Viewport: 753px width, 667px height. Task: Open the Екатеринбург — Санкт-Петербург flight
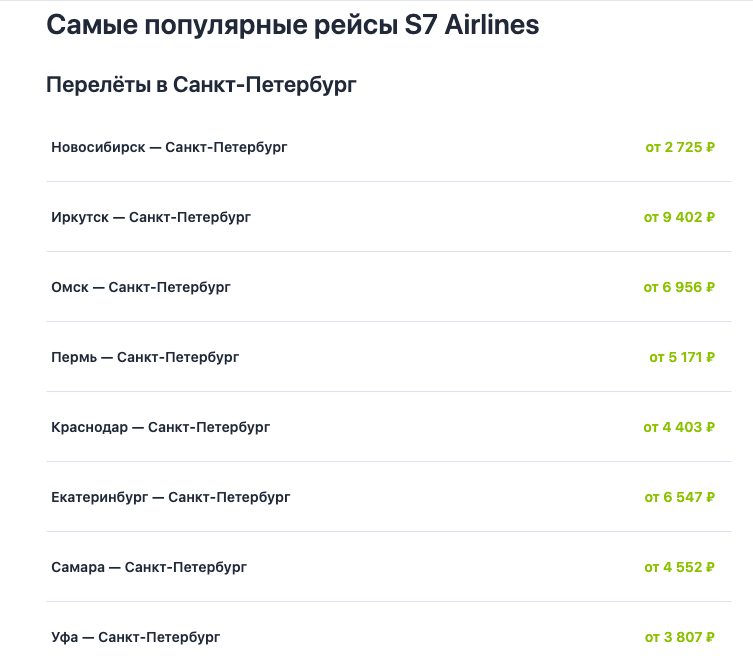click(x=171, y=497)
